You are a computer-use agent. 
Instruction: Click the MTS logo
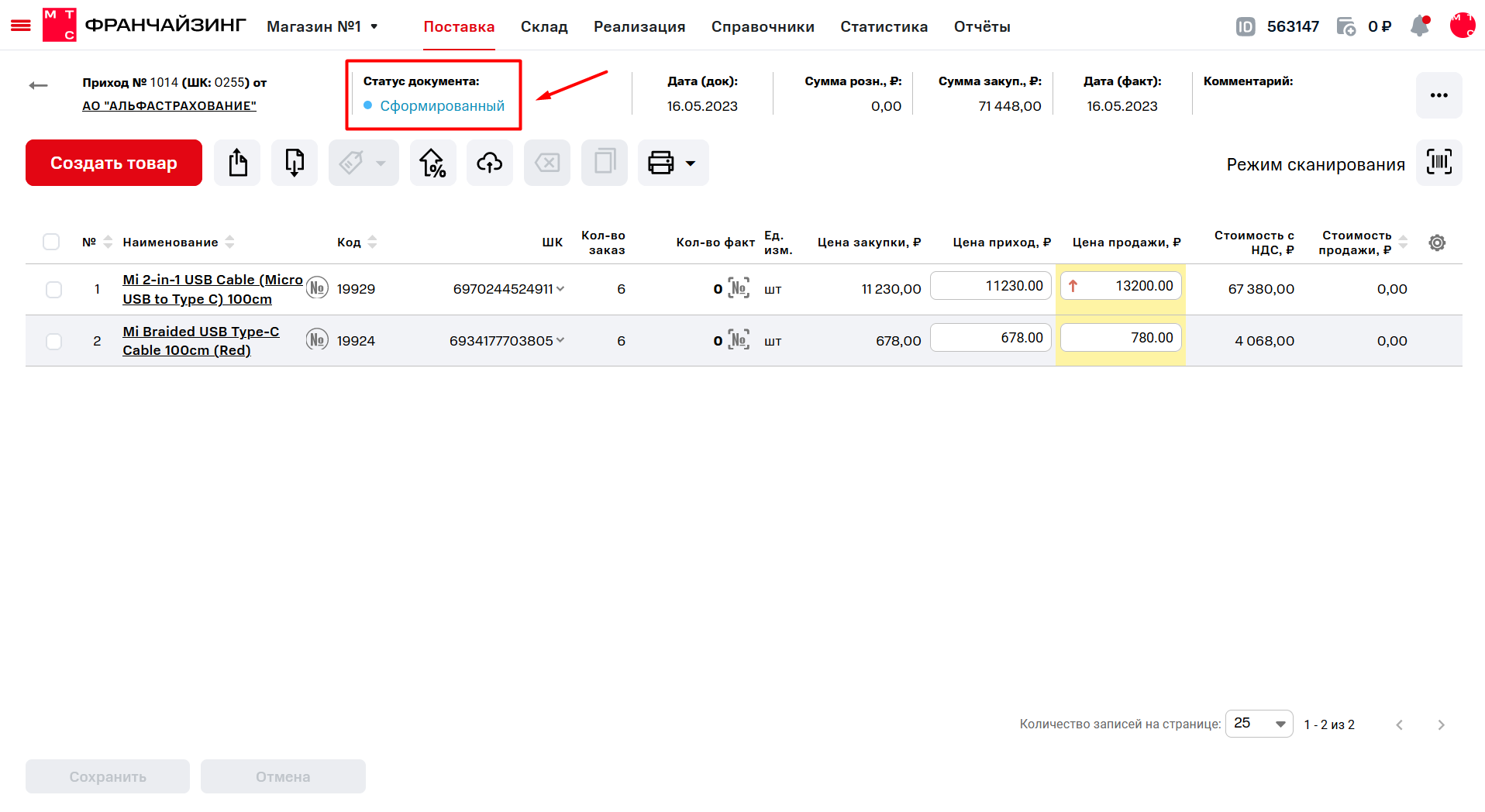[x=59, y=25]
